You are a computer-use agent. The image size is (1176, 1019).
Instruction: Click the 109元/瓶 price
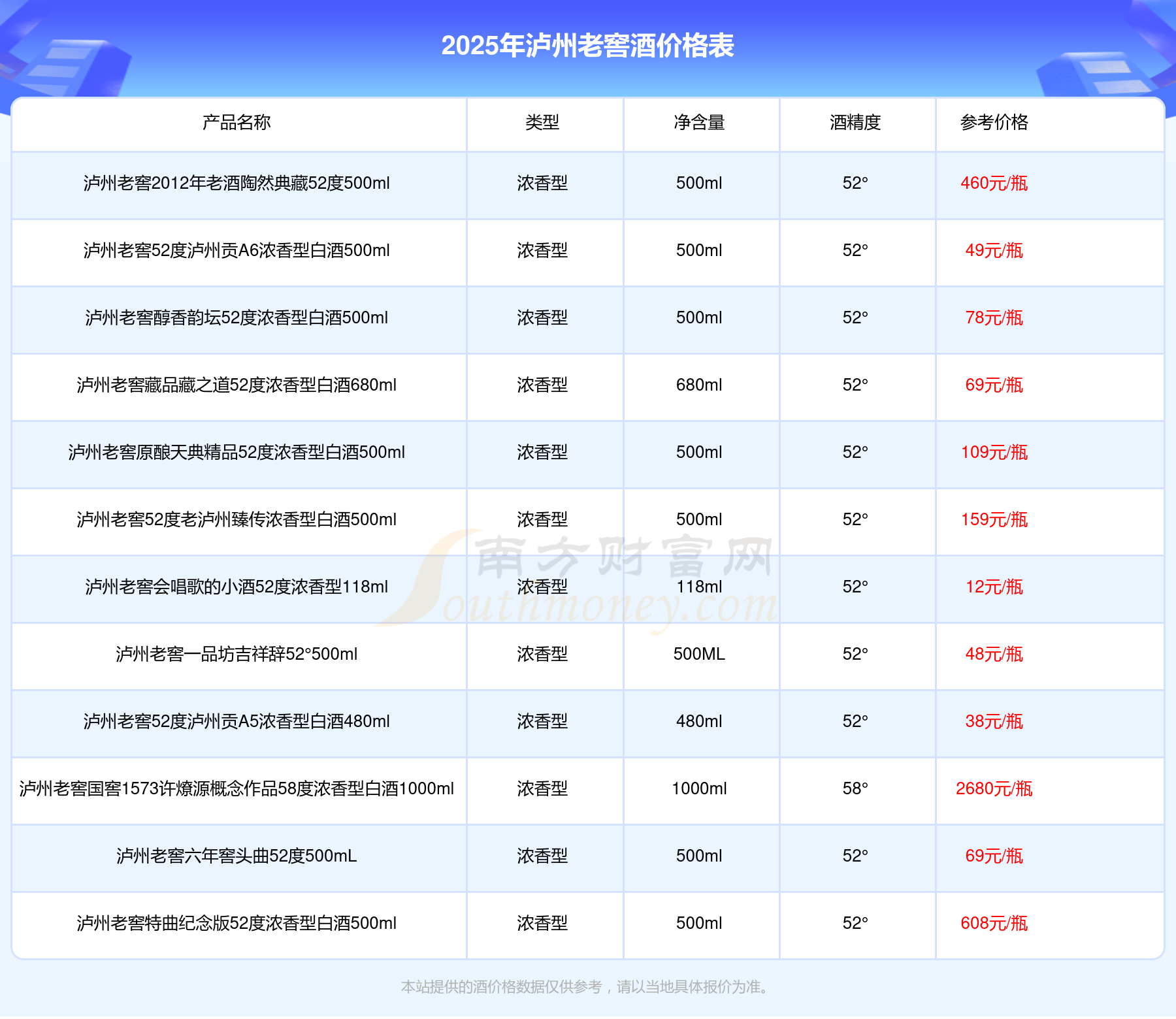coord(994,453)
